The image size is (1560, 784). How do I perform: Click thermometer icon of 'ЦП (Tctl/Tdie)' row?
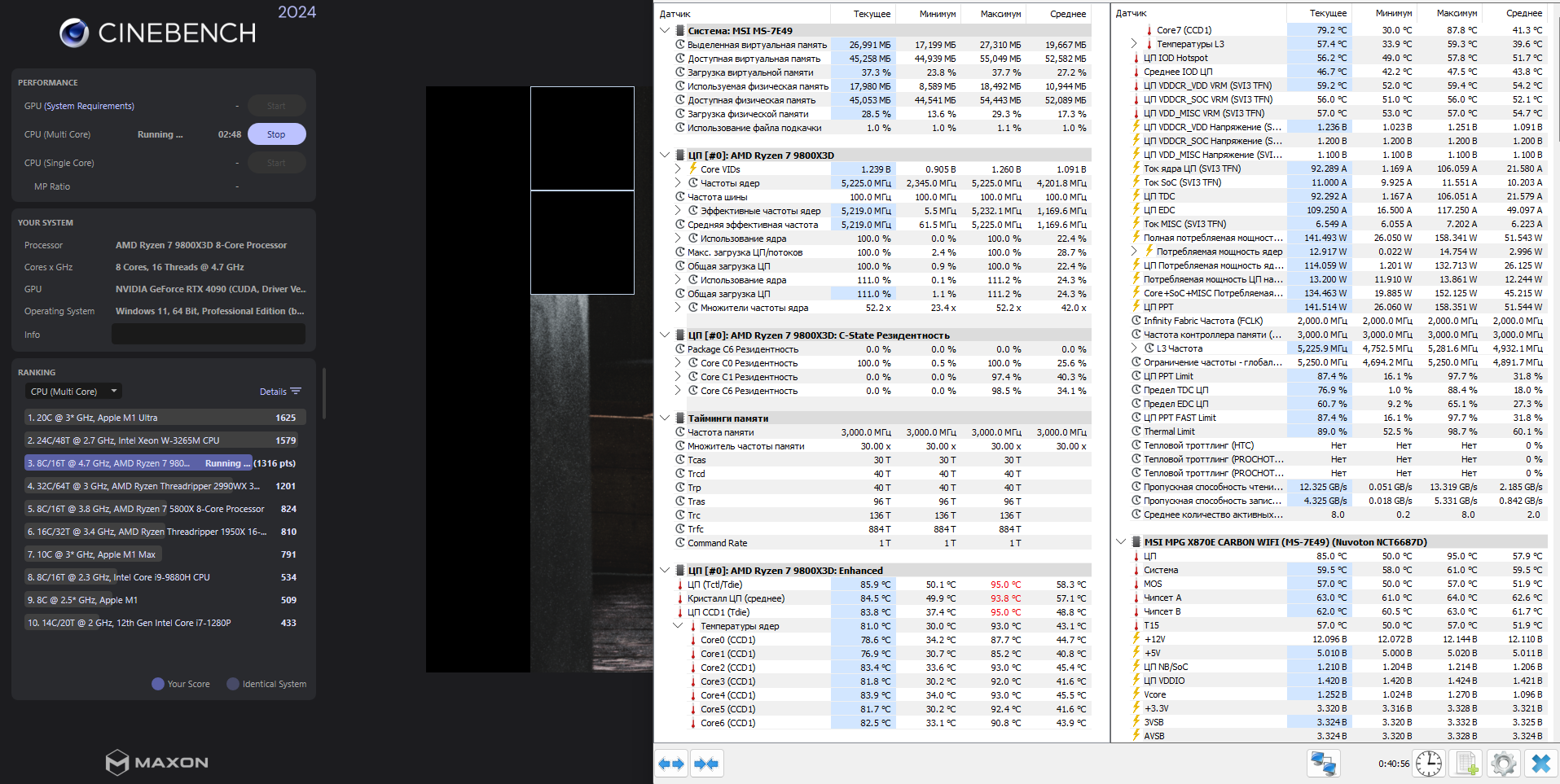pos(679,585)
